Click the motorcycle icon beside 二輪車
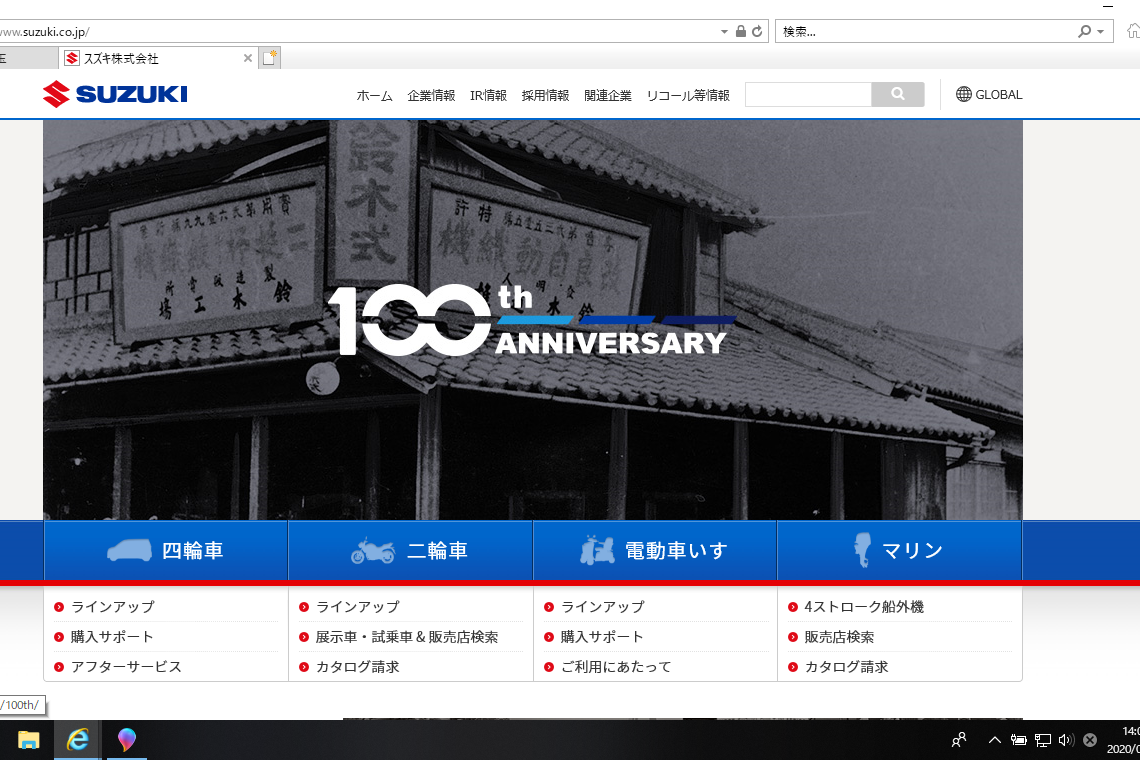The width and height of the screenshot is (1140, 760). [373, 551]
